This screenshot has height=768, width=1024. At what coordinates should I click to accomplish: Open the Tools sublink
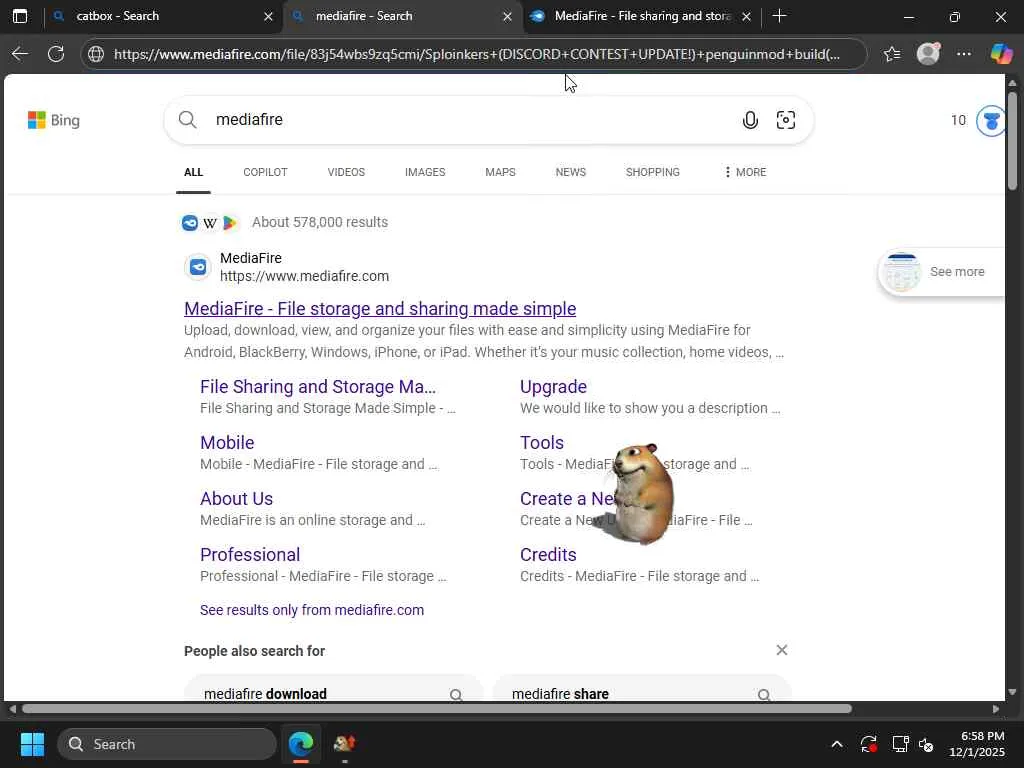pyautogui.click(x=541, y=443)
